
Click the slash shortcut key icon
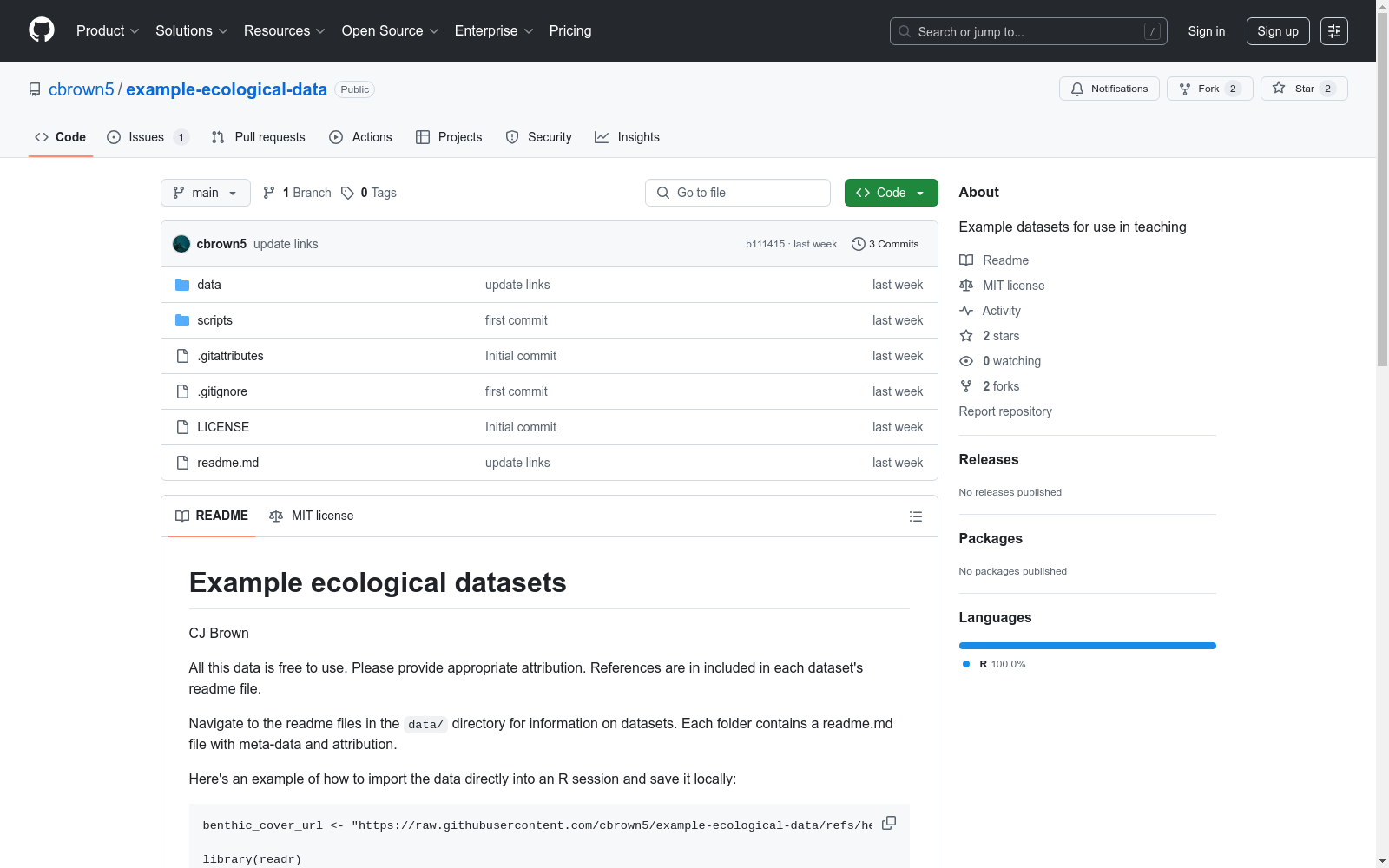[1152, 31]
